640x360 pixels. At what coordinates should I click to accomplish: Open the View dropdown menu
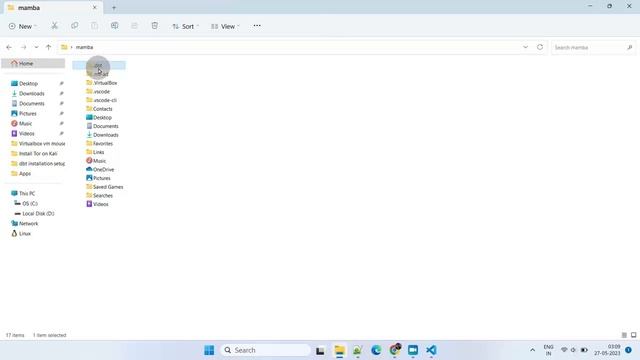[x=225, y=26]
